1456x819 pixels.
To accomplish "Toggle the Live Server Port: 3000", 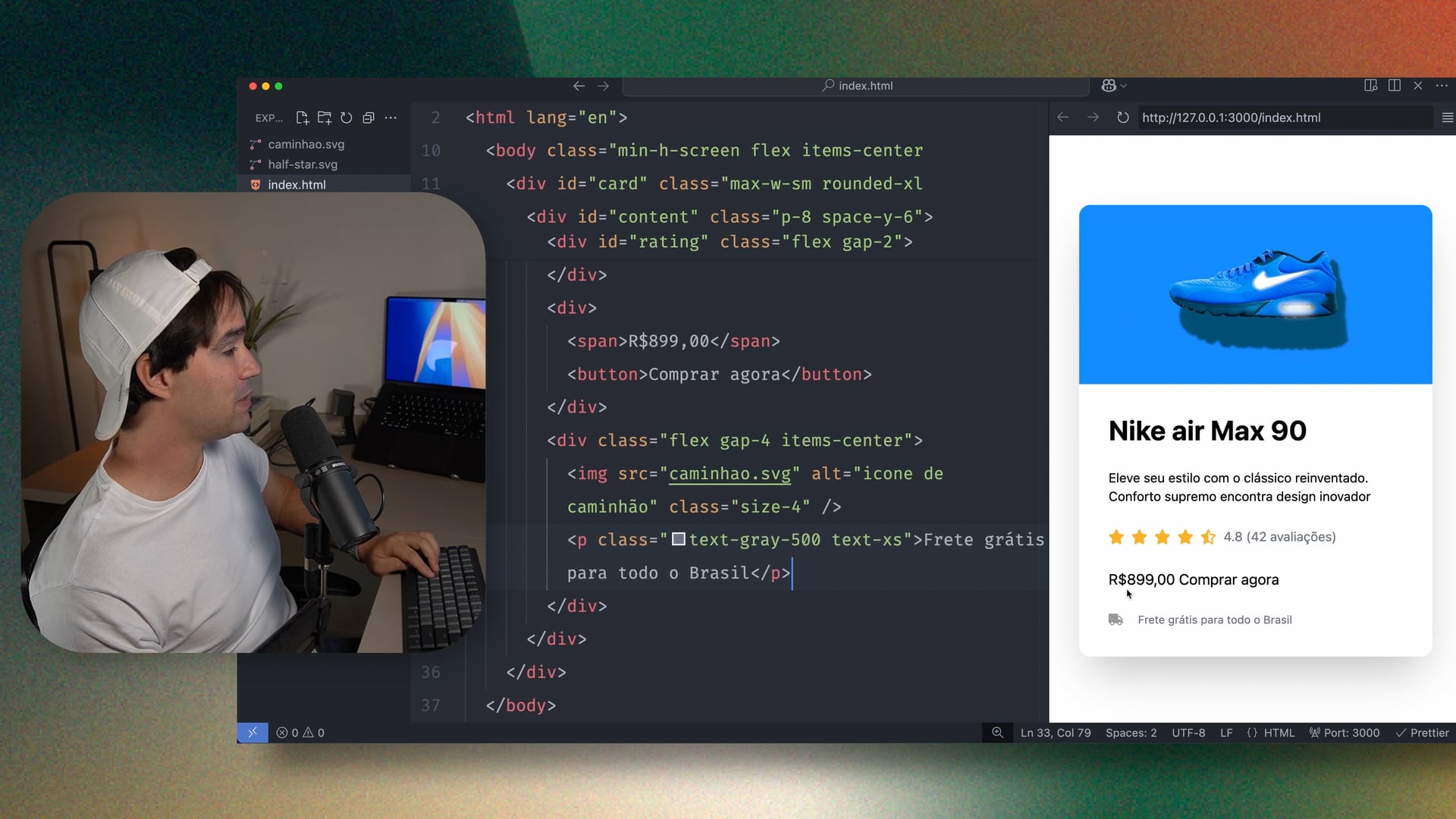I will [x=1345, y=733].
